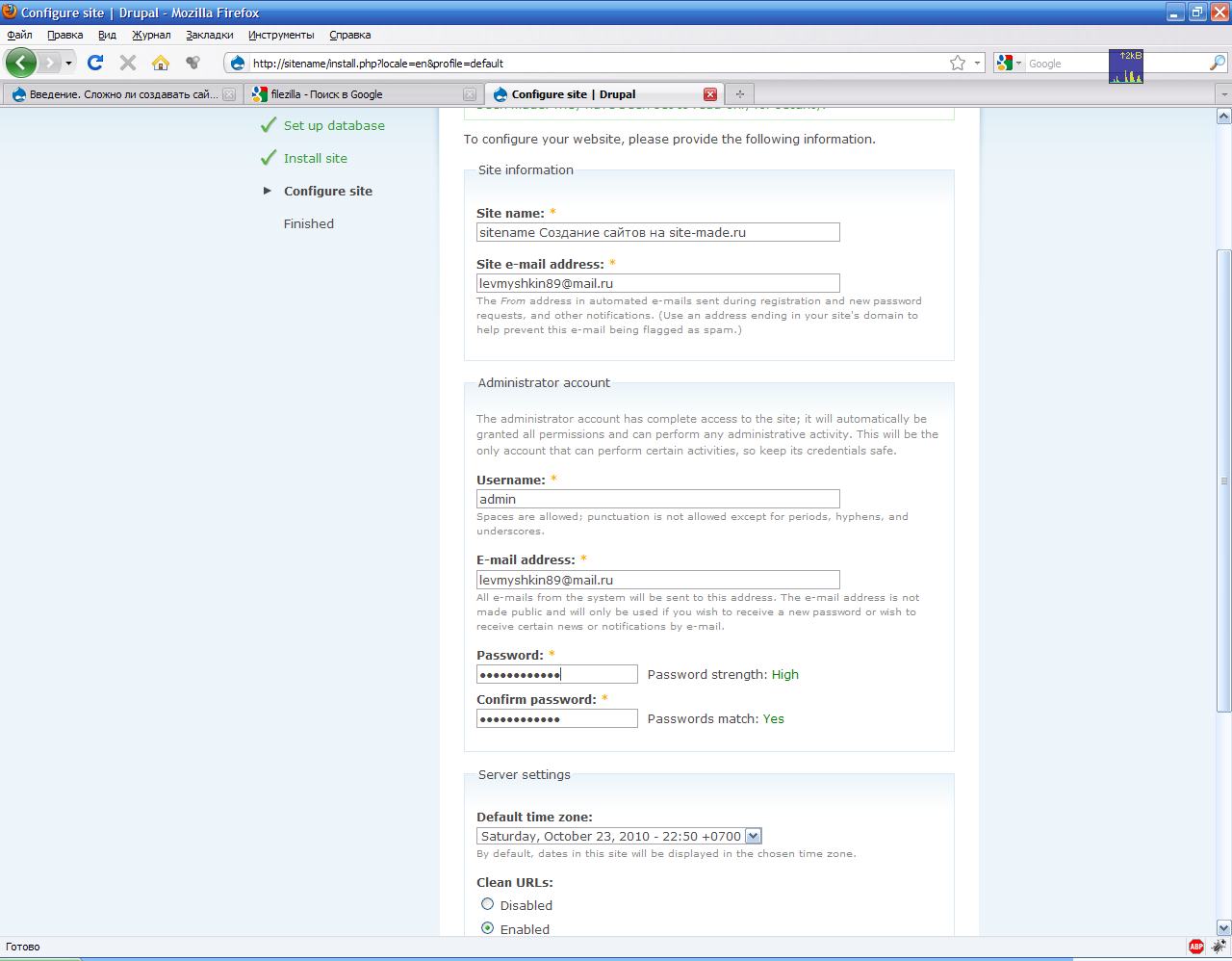Click the Firefox icon in the title bar
The image size is (1232, 961).
click(11, 13)
